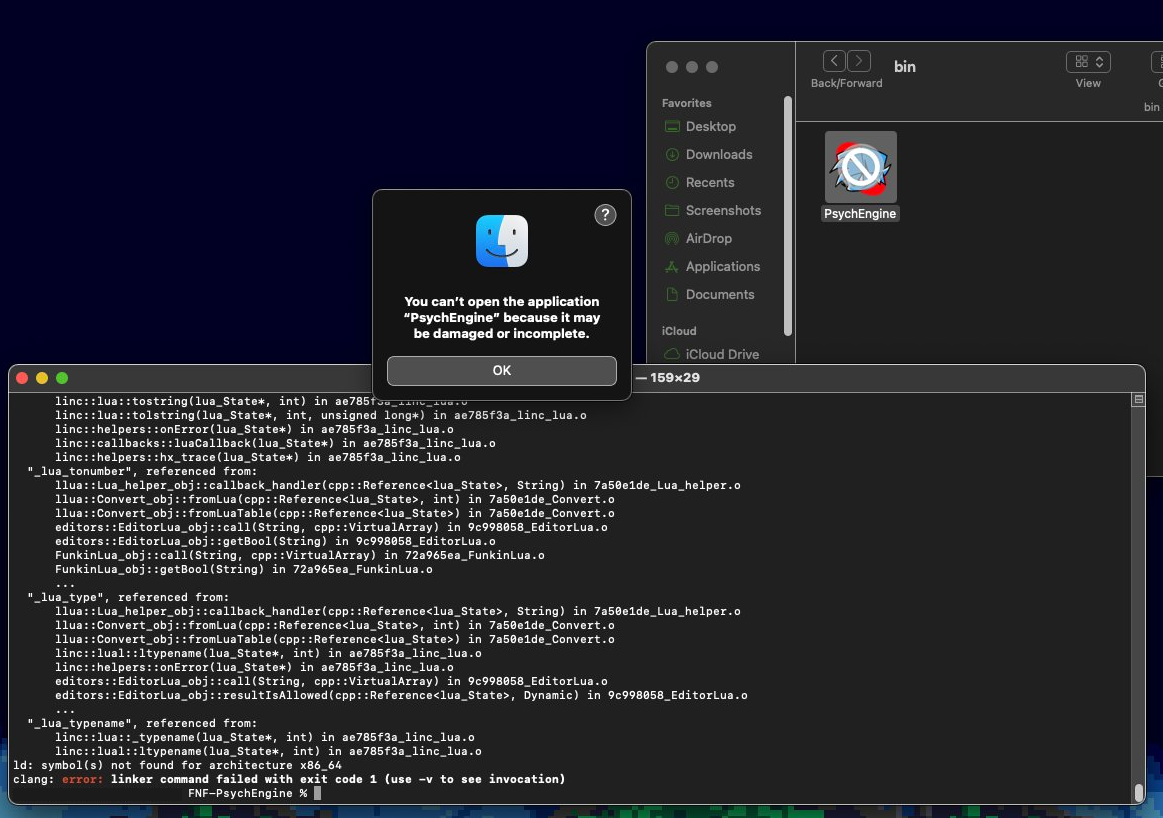Image resolution: width=1163 pixels, height=818 pixels.
Task: Open Downloads in Finder sidebar
Action: (719, 154)
